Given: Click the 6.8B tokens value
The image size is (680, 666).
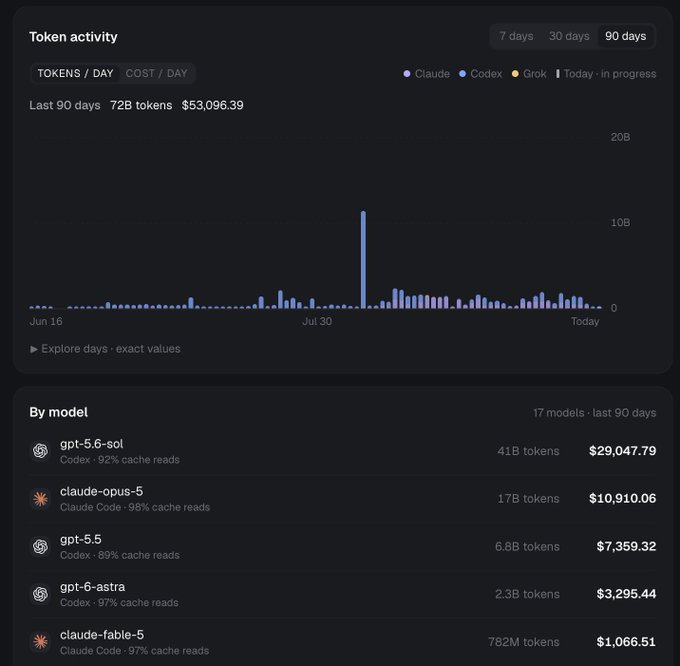Looking at the screenshot, I should click(x=527, y=546).
